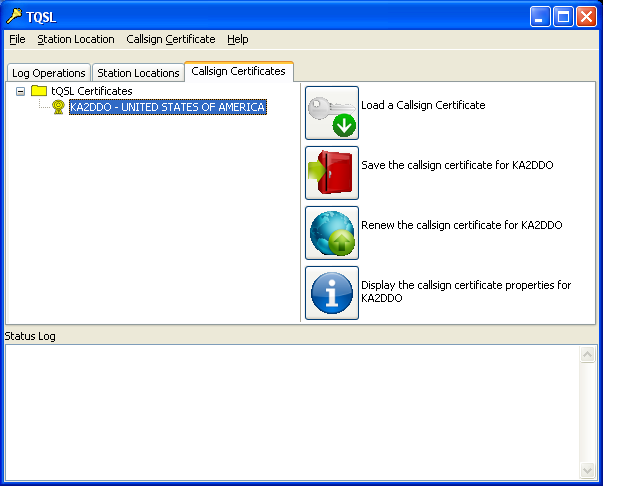Switch to the Log Operations tab
Image resolution: width=640 pixels, height=486 pixels.
(49, 73)
